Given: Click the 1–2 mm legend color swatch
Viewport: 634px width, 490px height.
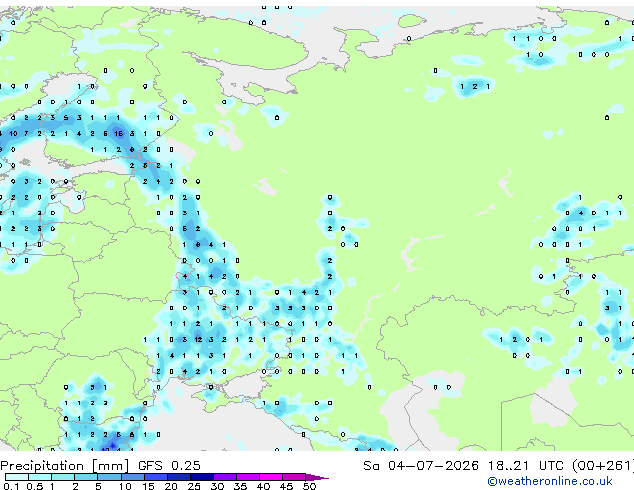Looking at the screenshot, I should coord(63,477).
